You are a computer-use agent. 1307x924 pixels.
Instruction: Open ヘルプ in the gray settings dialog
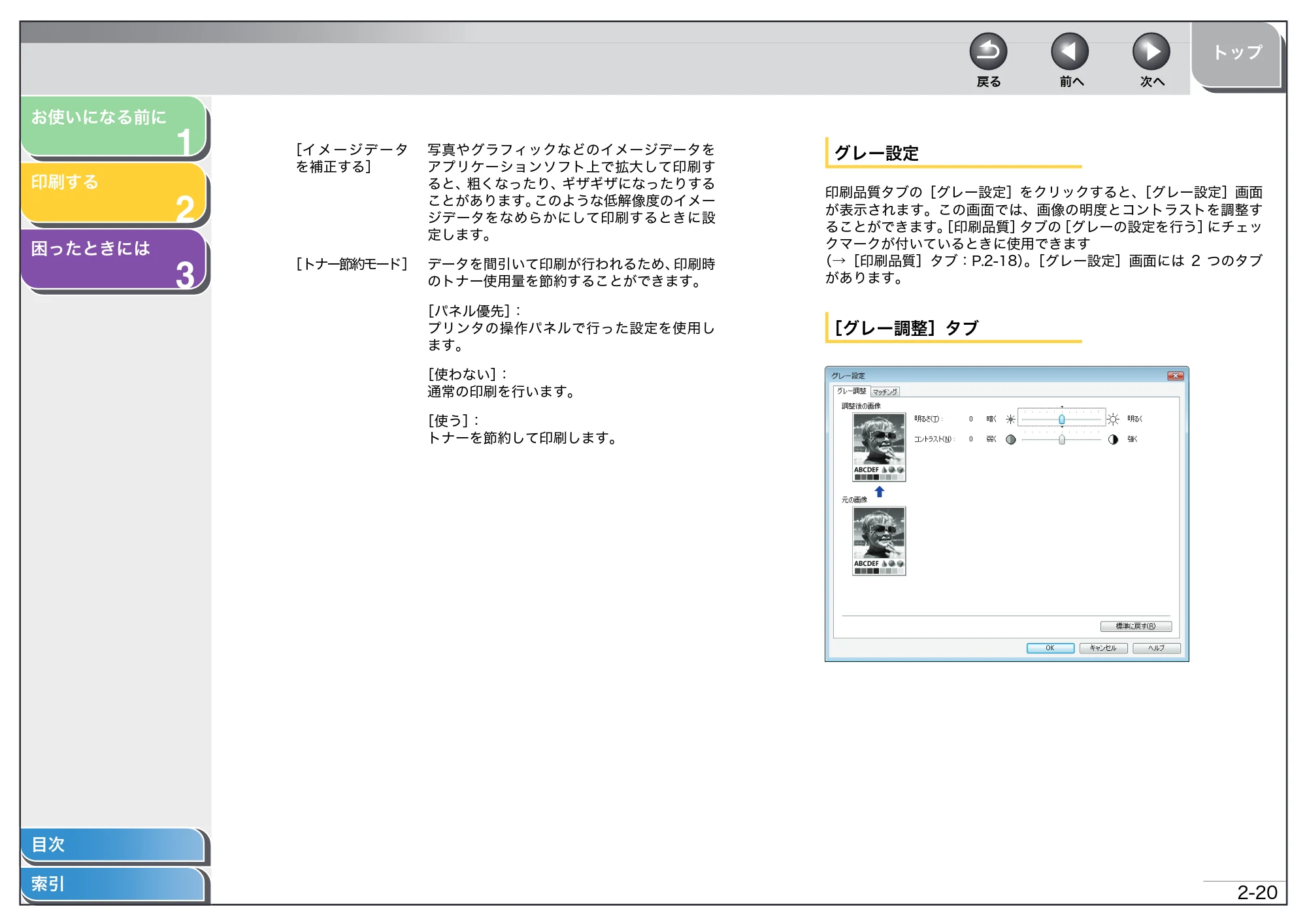(1156, 648)
